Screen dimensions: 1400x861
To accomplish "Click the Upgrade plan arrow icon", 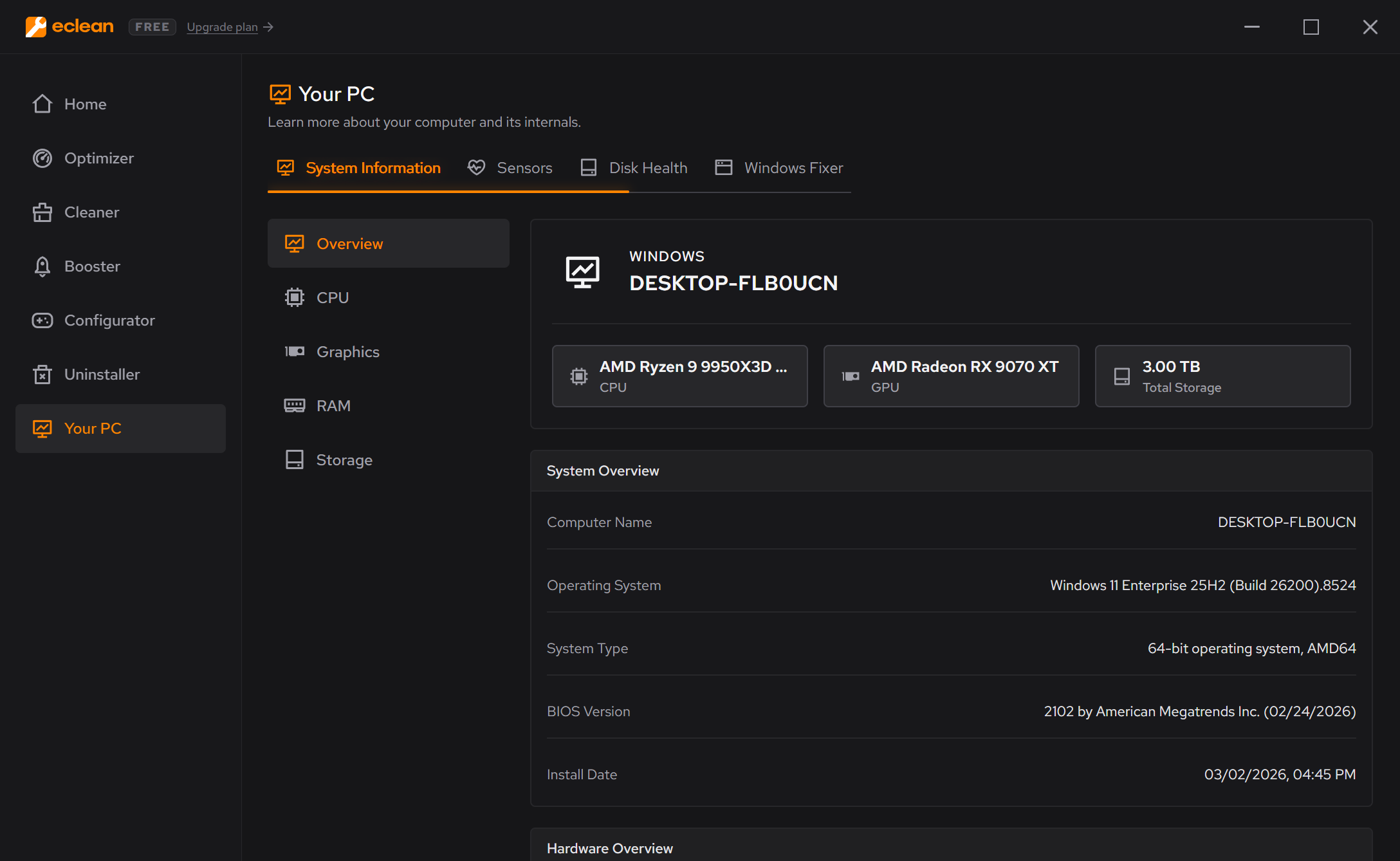I will tap(269, 27).
